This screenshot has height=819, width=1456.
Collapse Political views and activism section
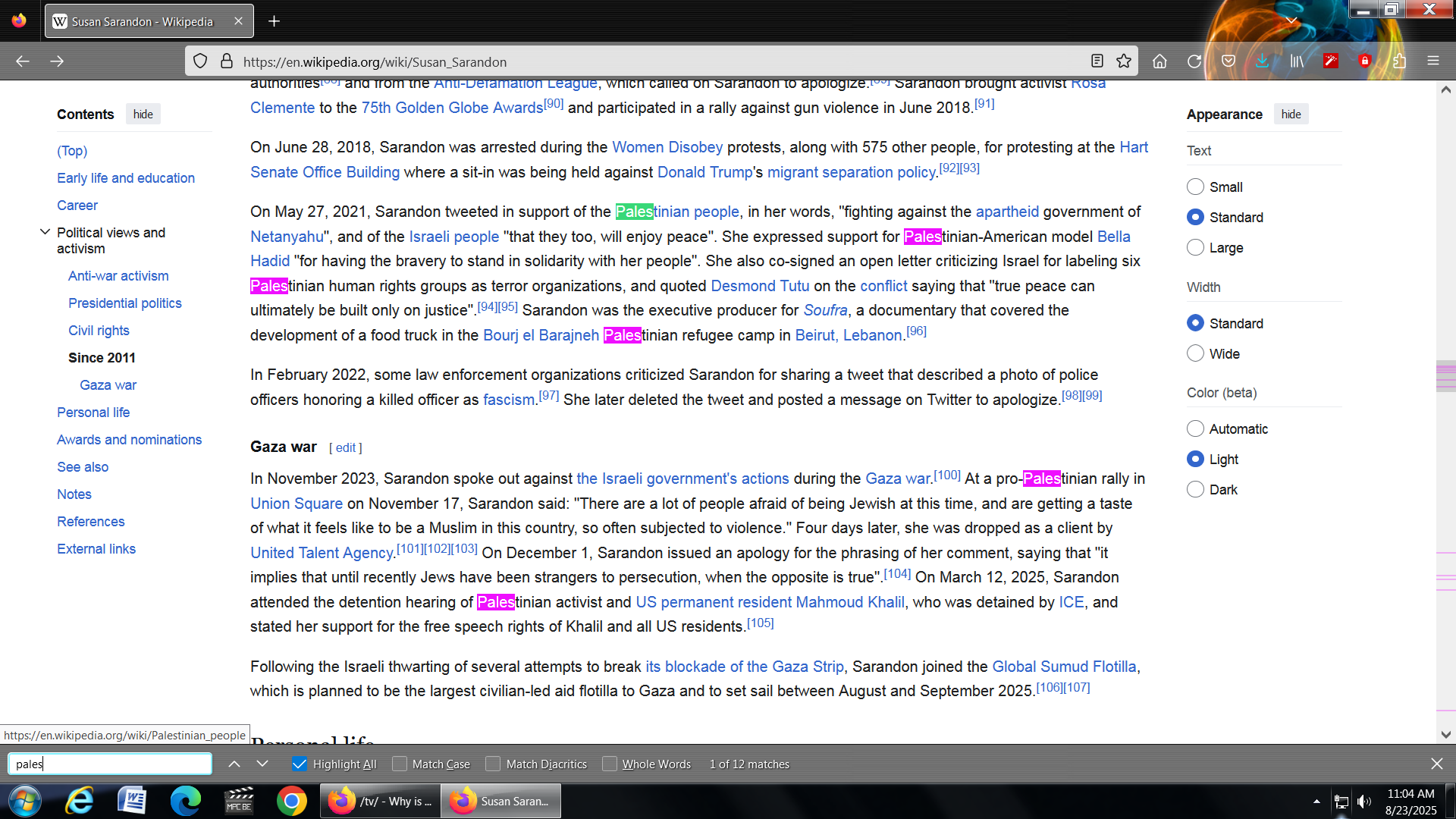[x=45, y=232]
